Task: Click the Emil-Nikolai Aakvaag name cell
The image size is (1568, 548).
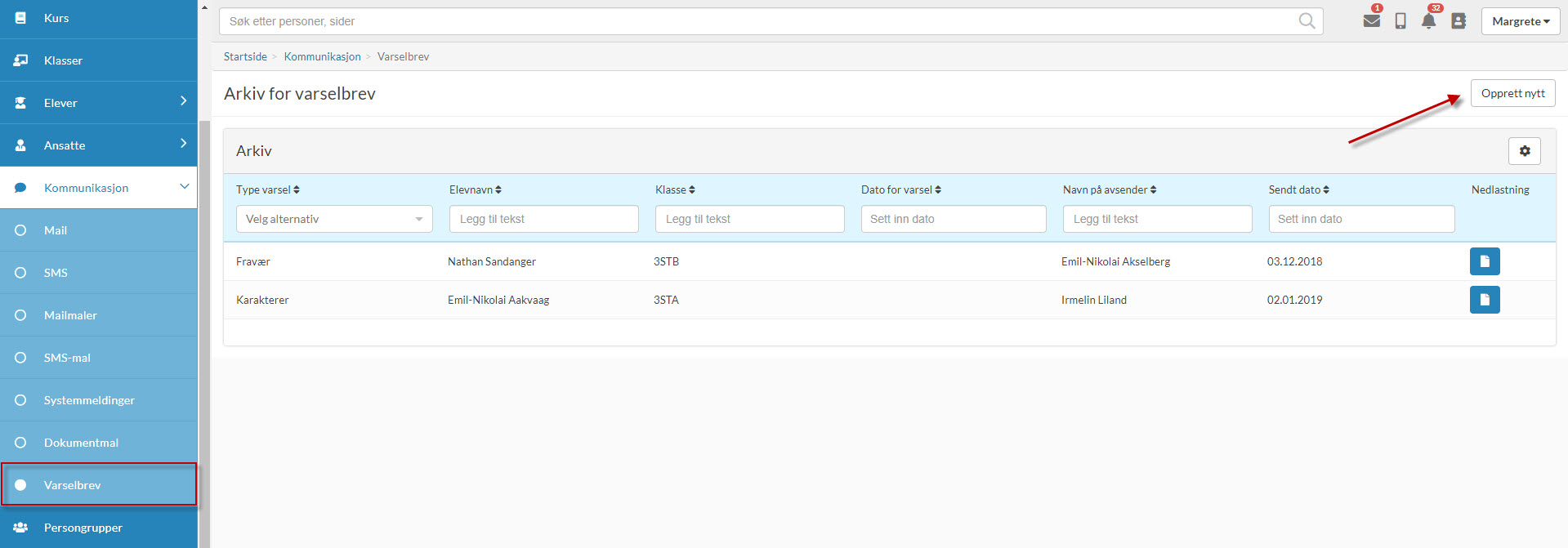Action: click(498, 300)
